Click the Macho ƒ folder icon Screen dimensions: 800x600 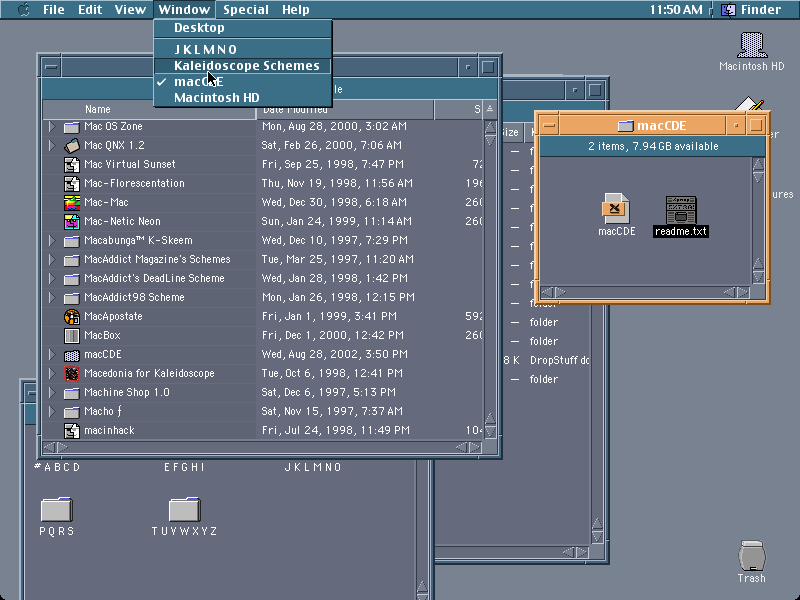click(72, 411)
